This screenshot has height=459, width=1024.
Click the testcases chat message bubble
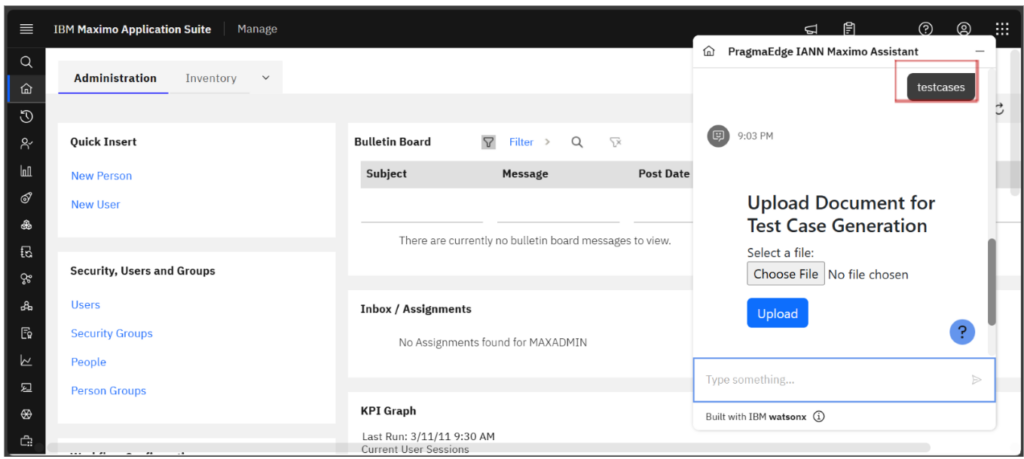[941, 87]
